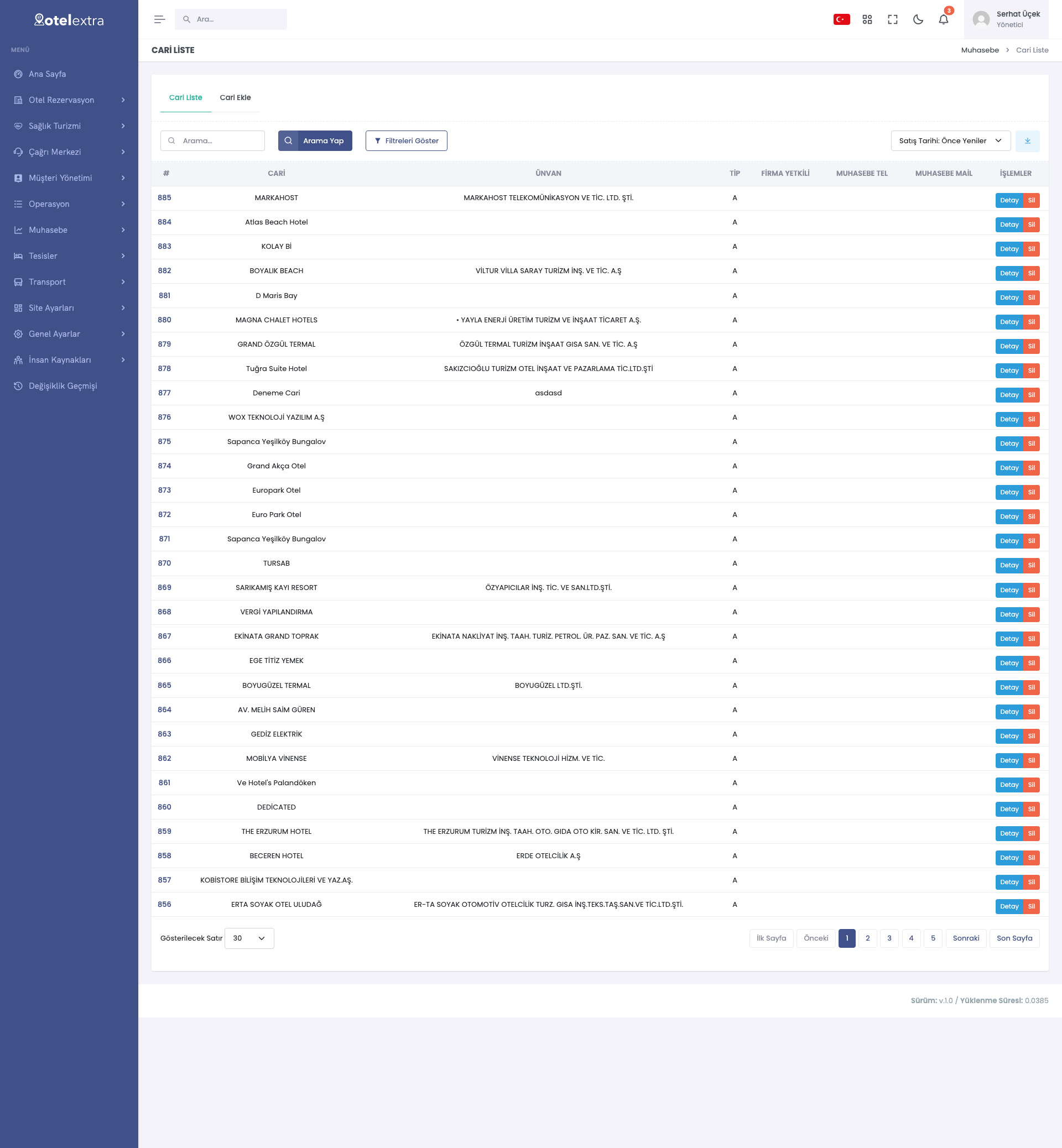Click Detay for BECEREN HOTEL row

(1009, 858)
